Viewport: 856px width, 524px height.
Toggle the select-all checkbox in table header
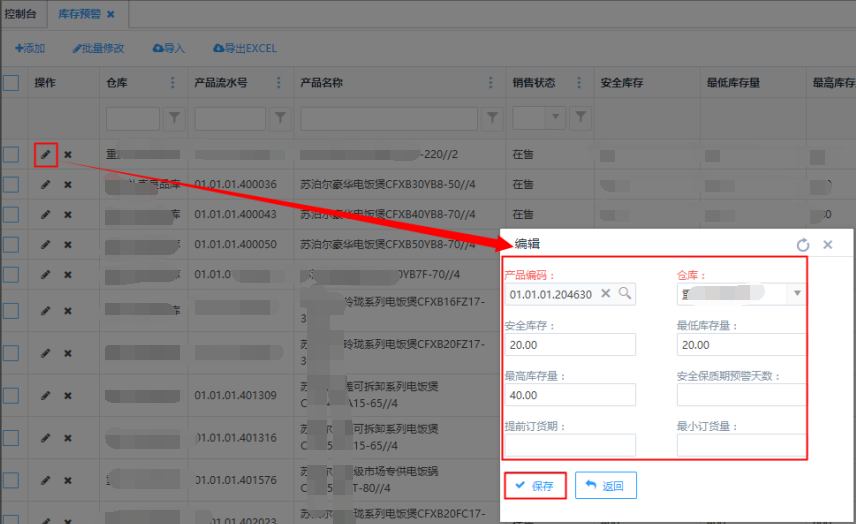[x=11, y=83]
